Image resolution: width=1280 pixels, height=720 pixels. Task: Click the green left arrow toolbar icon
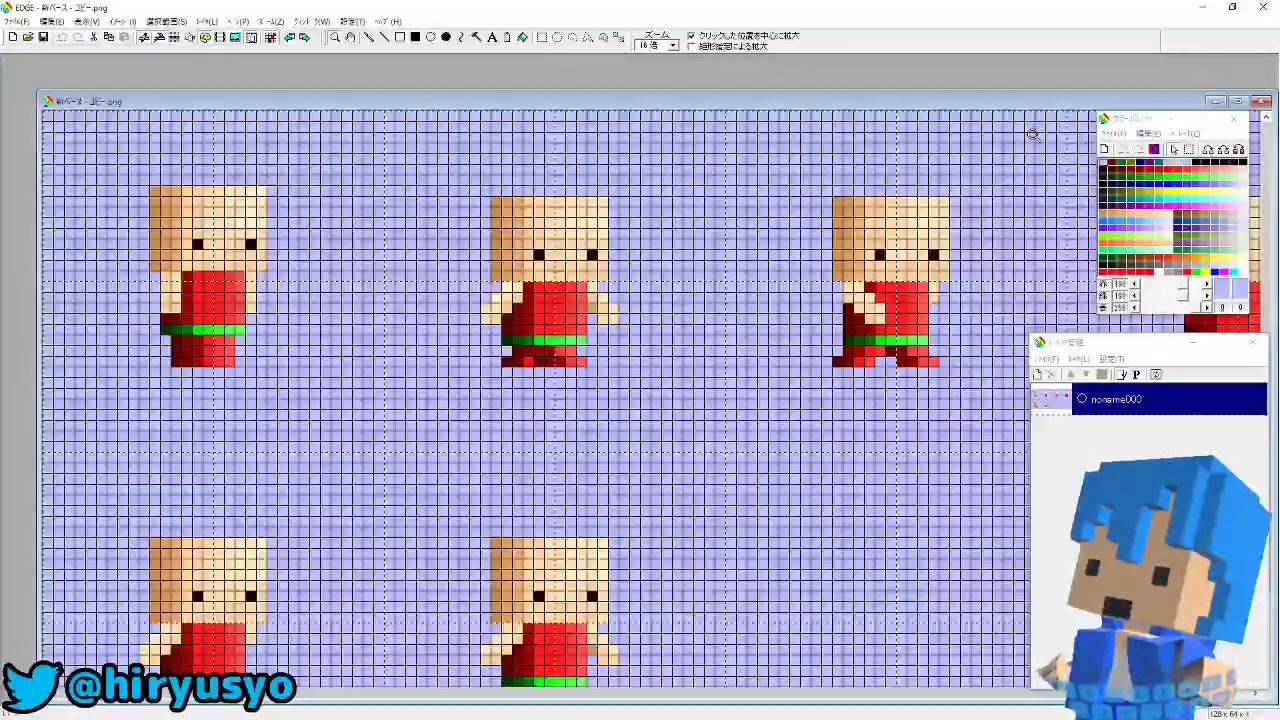point(289,37)
